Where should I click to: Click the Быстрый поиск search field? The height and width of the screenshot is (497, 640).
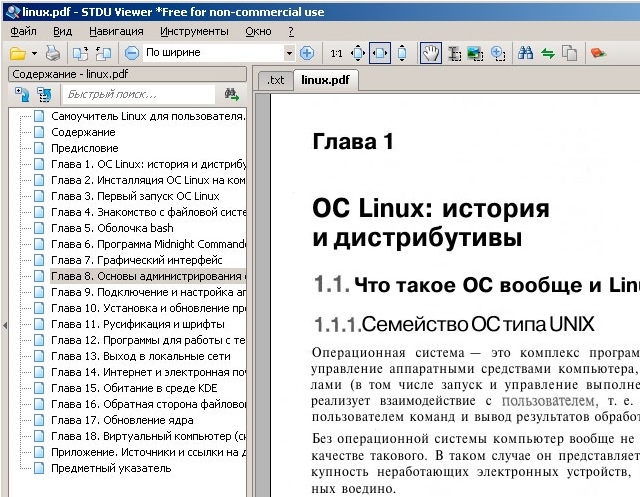tap(136, 95)
